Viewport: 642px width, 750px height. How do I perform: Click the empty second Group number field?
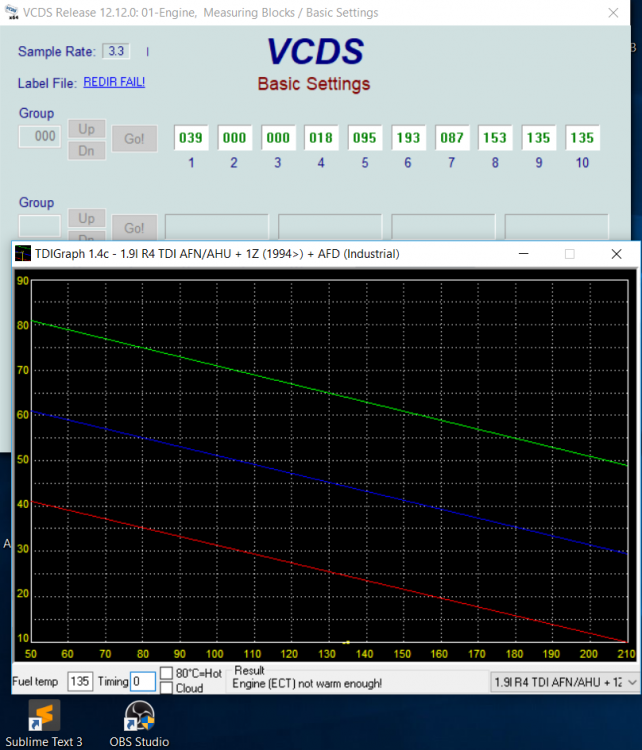[40, 226]
